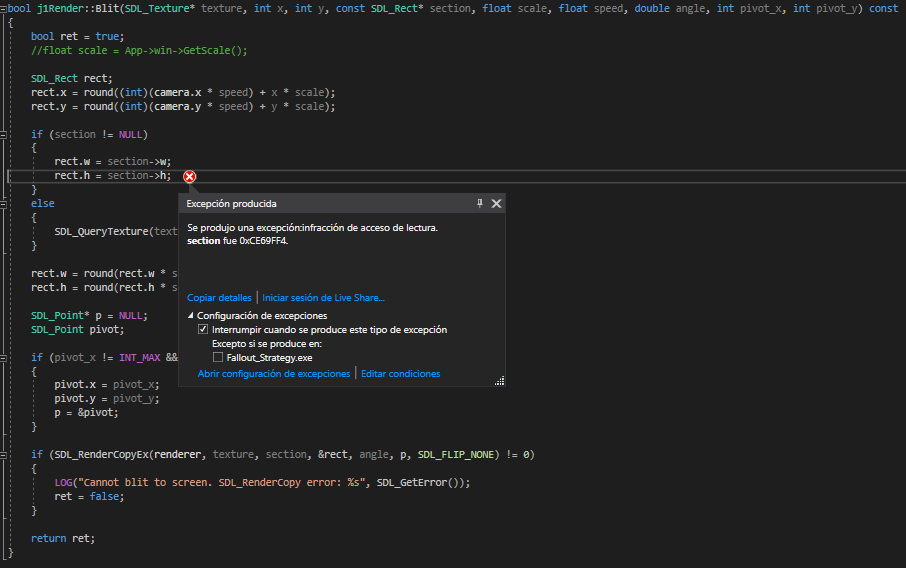Click the 'rect.x = round' line
This screenshot has width=906, height=568.
pyautogui.click(x=183, y=92)
